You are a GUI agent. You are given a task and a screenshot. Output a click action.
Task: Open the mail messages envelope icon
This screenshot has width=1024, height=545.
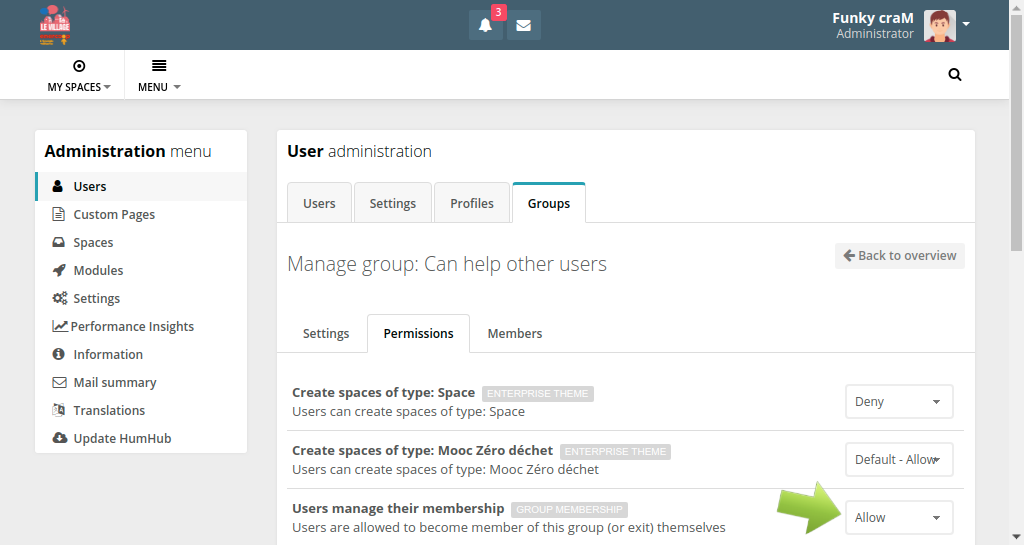pos(523,26)
